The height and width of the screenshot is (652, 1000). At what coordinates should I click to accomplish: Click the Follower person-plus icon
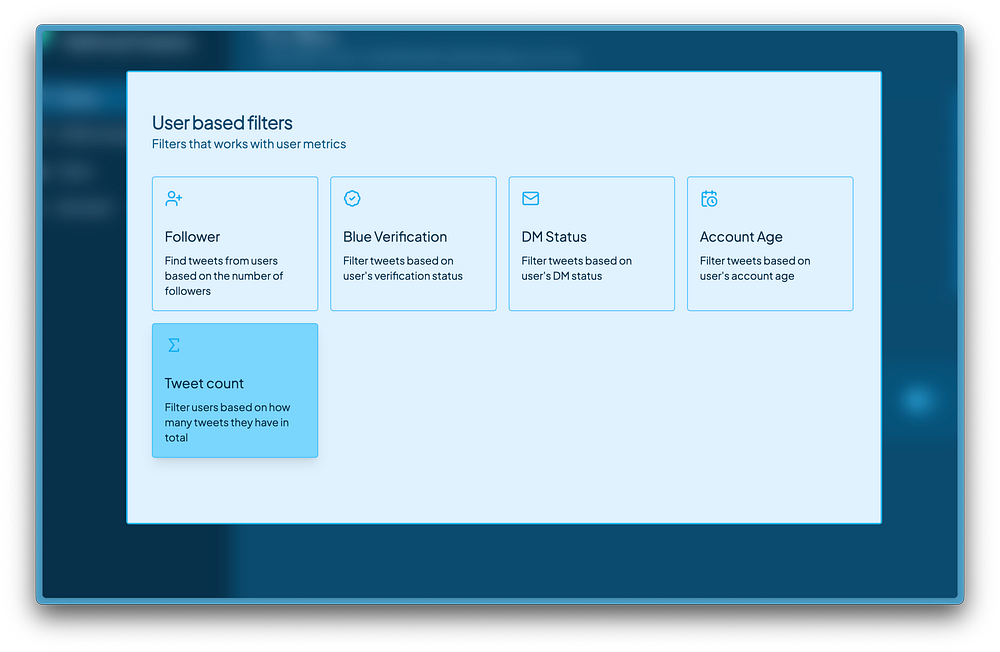pyautogui.click(x=173, y=198)
